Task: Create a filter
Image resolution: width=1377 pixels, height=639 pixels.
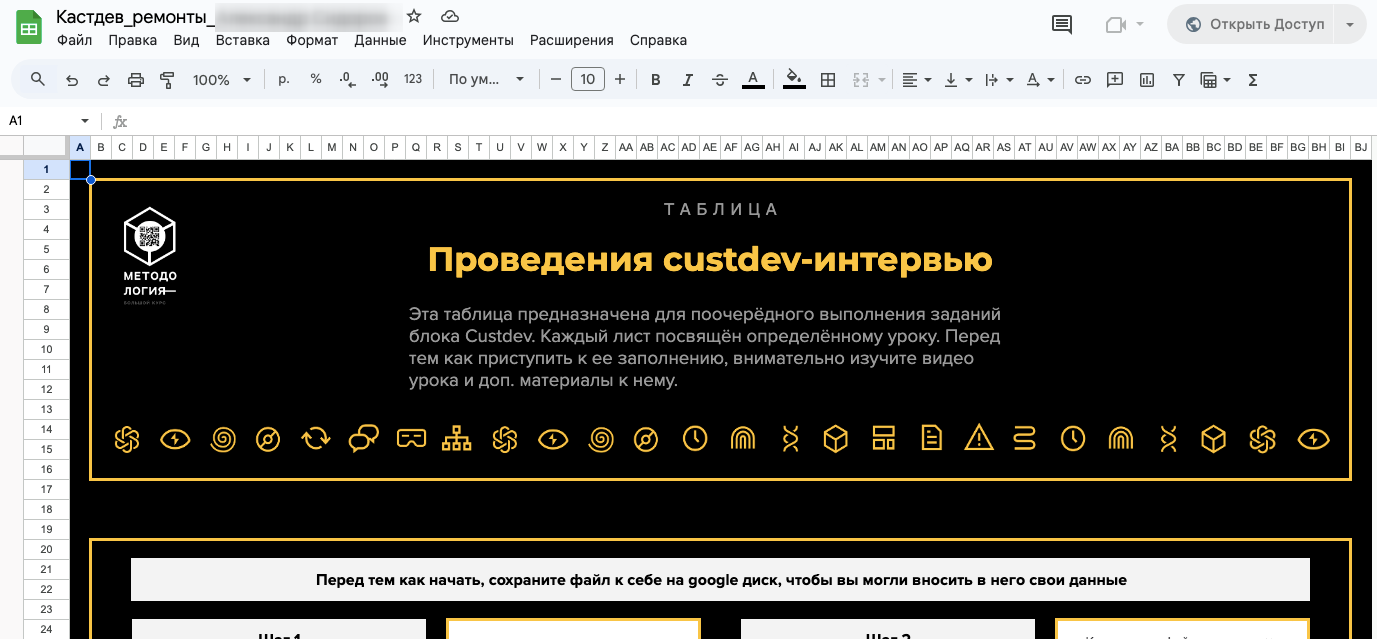Action: (x=1179, y=80)
